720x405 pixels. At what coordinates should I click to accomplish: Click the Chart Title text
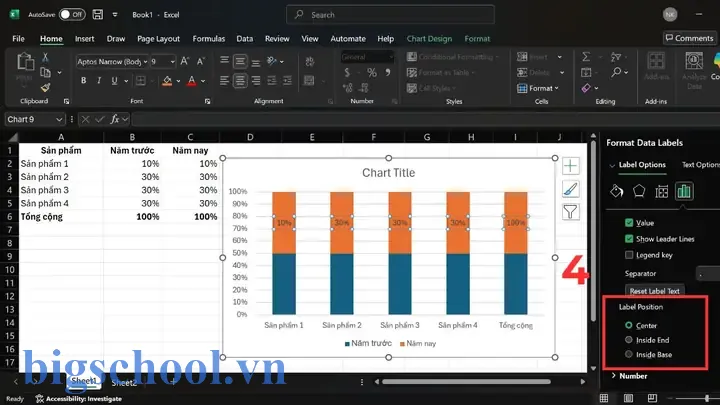tap(388, 173)
